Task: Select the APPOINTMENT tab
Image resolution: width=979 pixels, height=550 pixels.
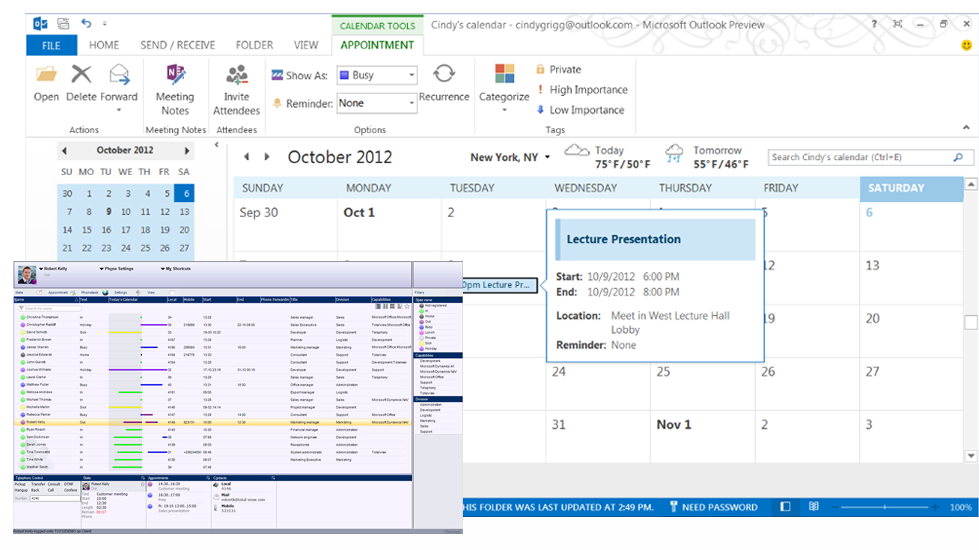Action: [x=377, y=45]
